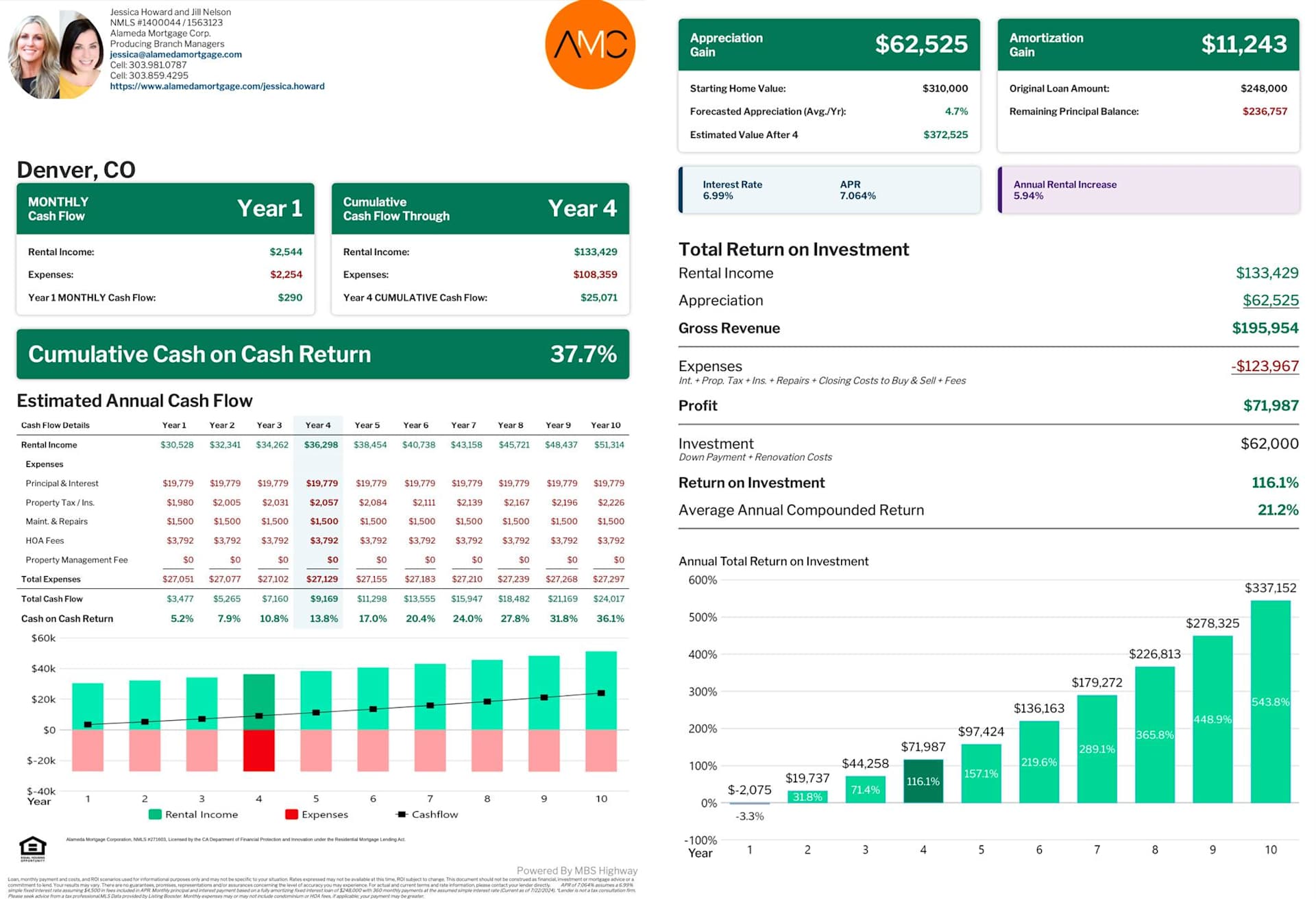1316x899 pixels.
Task: Select the Year 10 column header
Action: (x=605, y=425)
